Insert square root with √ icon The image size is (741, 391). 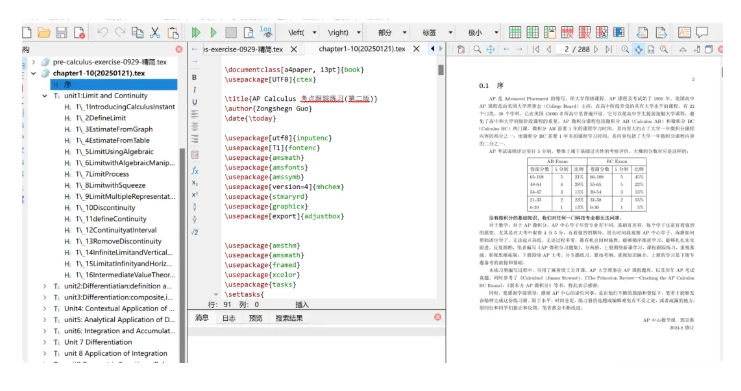tap(195, 232)
